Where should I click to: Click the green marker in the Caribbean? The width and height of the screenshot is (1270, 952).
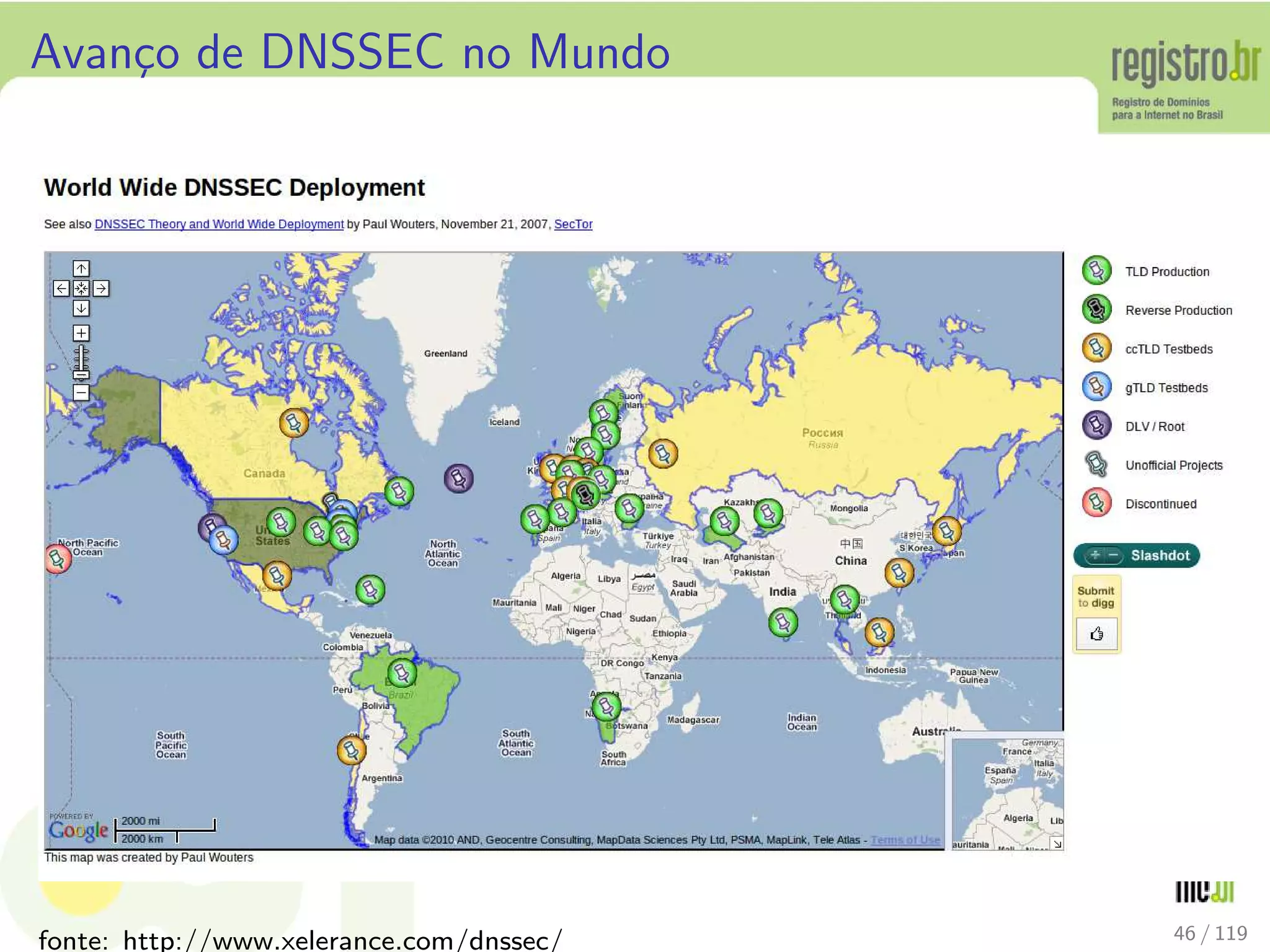(370, 589)
